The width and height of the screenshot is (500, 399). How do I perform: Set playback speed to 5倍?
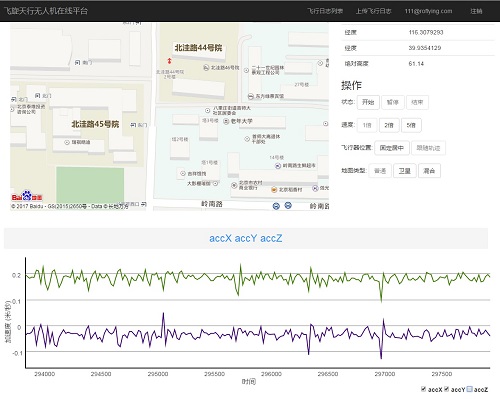[411, 125]
